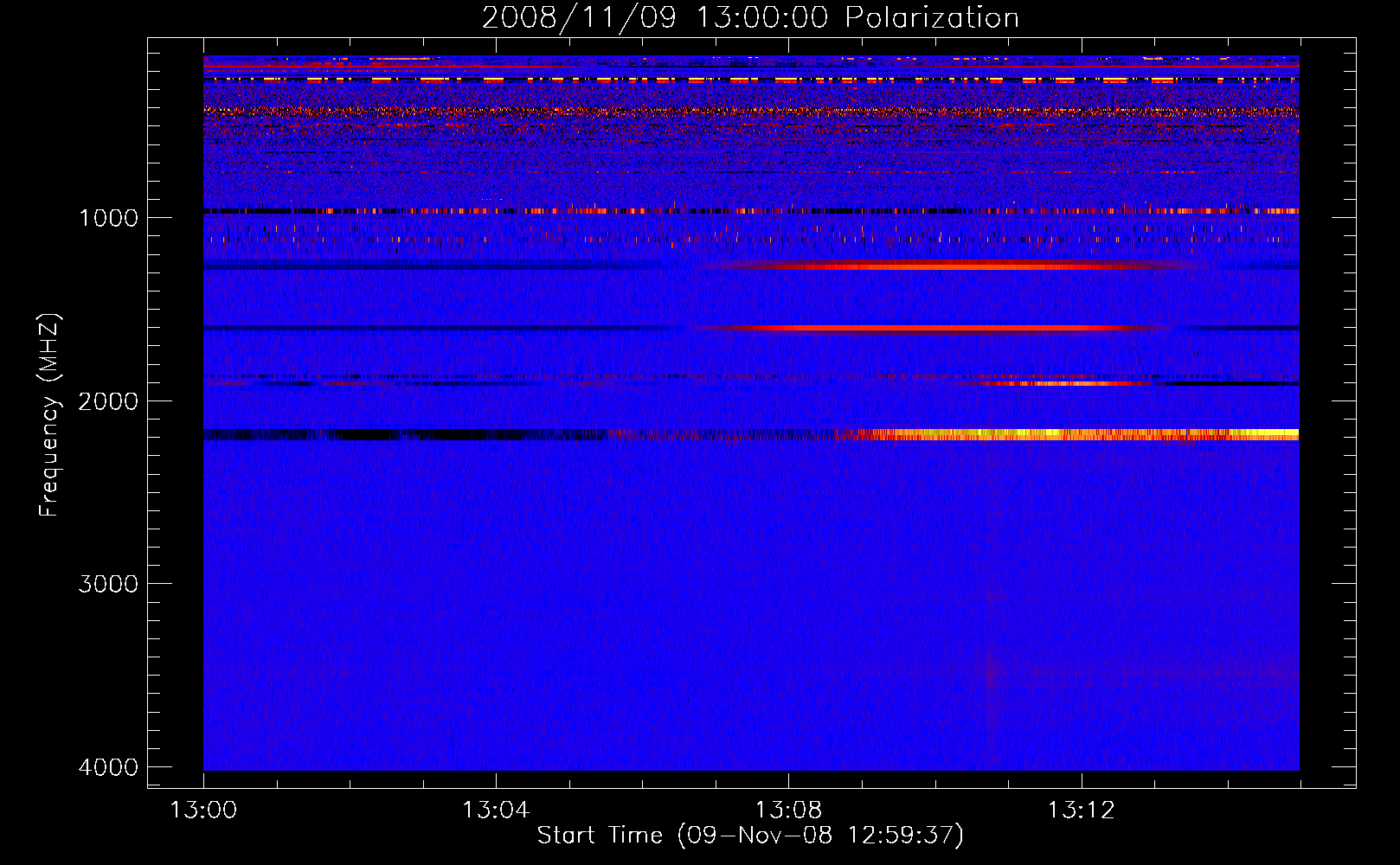The height and width of the screenshot is (865, 1400).
Task: Click the 1000 frequency tick label
Action: [108, 218]
